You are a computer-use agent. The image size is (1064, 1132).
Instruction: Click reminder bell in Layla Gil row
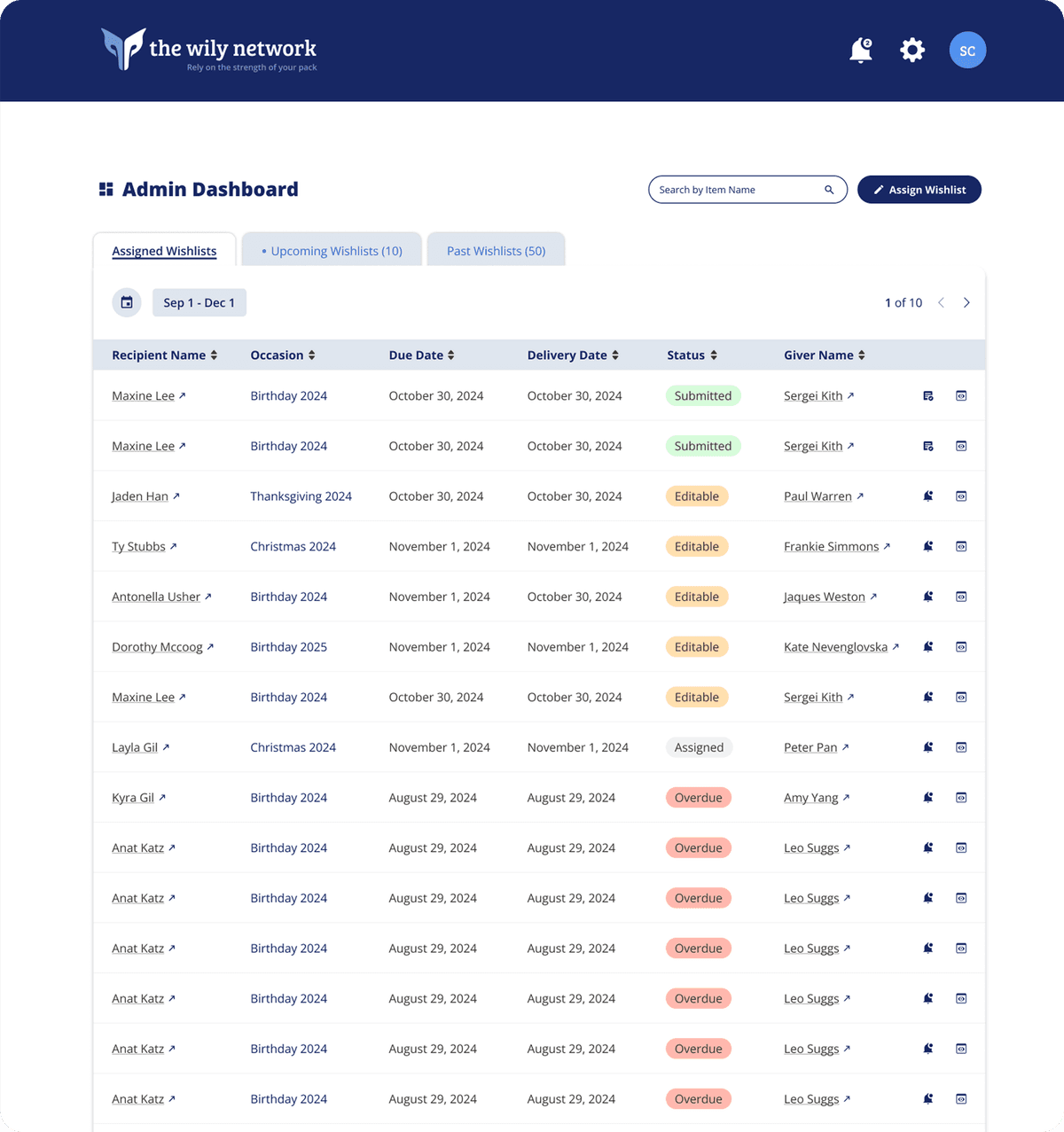coord(928,747)
